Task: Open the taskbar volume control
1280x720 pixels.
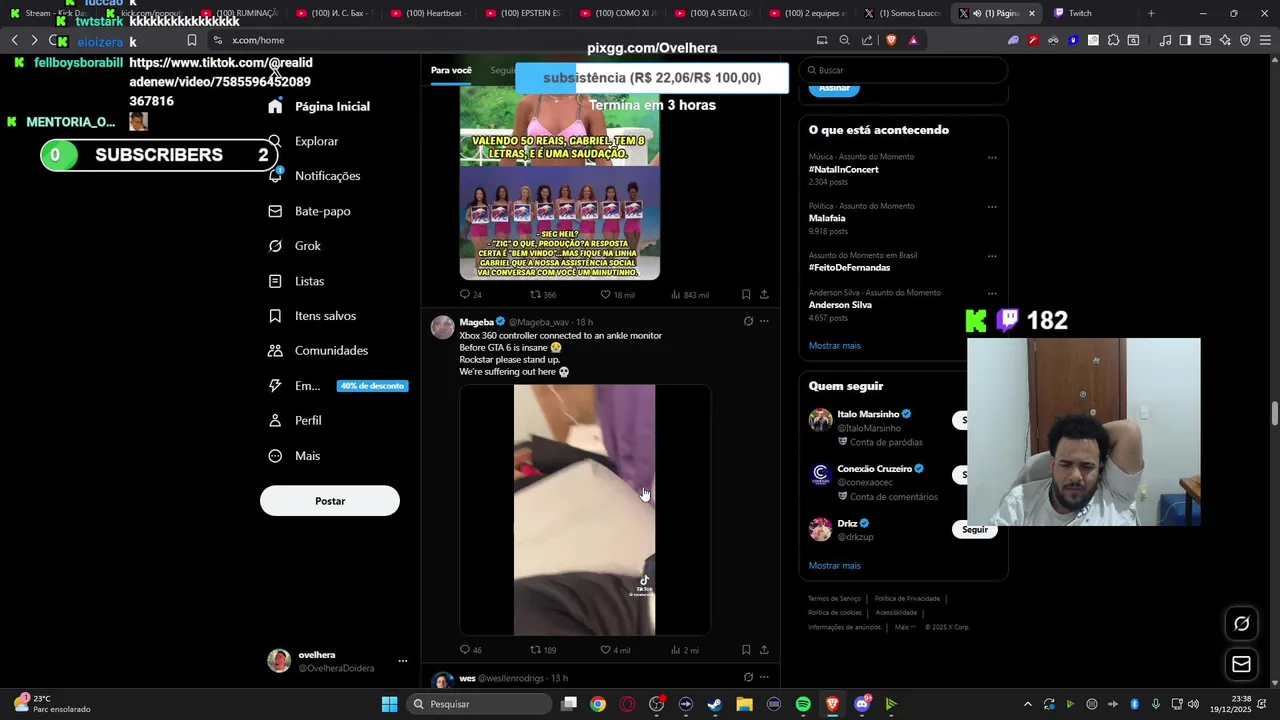Action: point(1193,704)
